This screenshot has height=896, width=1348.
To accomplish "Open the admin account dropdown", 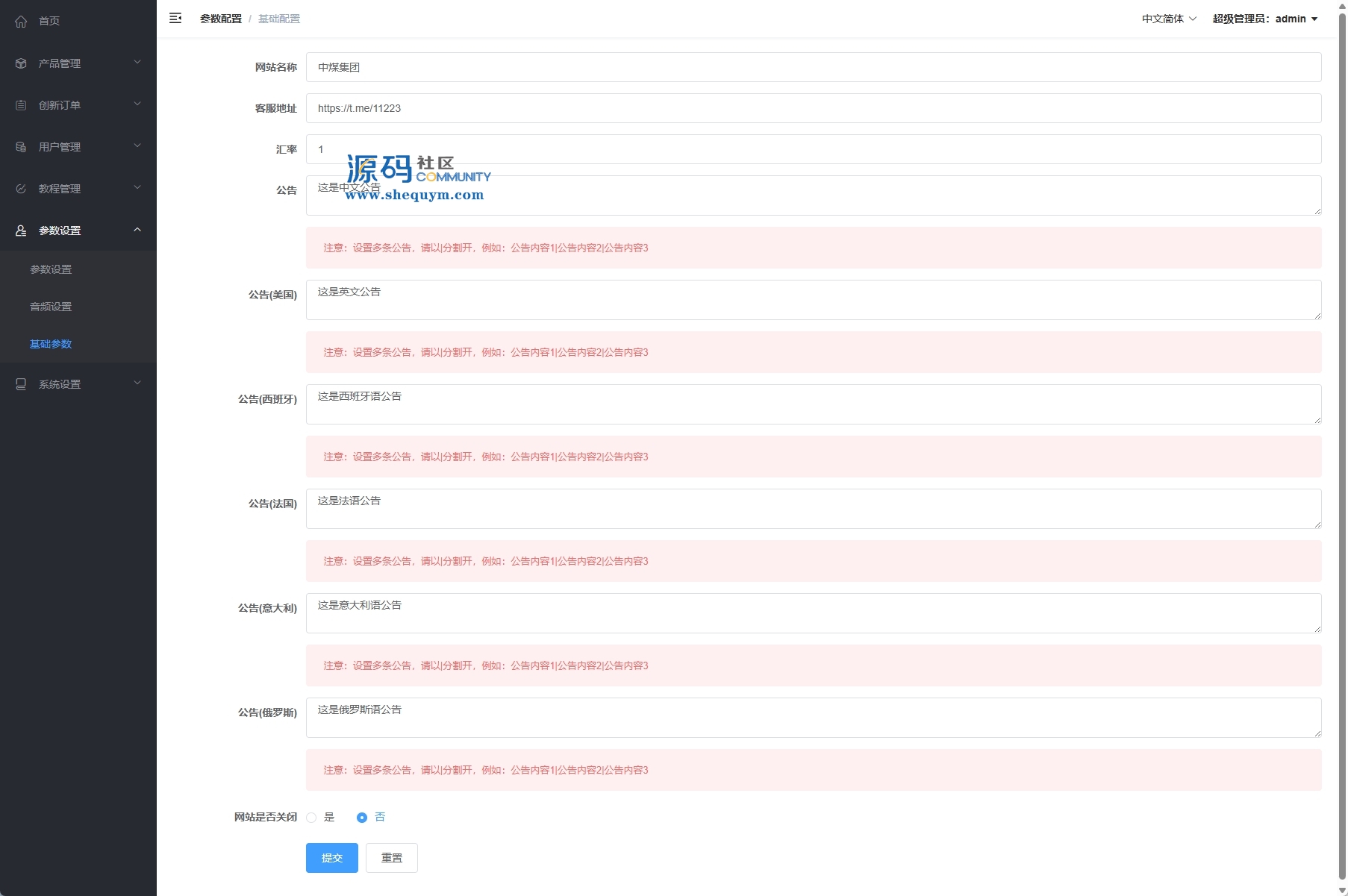I will tap(1264, 19).
